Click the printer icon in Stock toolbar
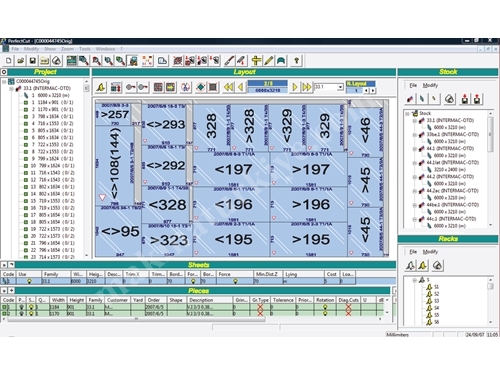 click(x=449, y=99)
